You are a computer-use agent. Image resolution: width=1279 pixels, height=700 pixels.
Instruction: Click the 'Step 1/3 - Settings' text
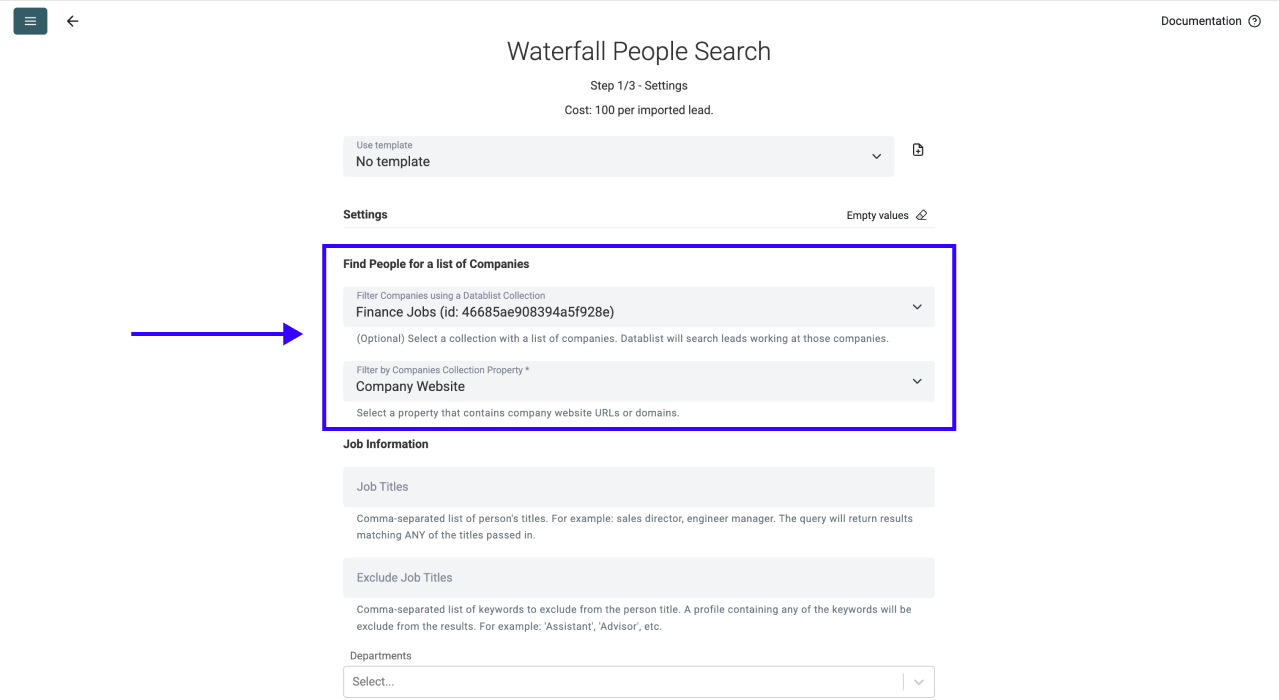click(x=639, y=86)
